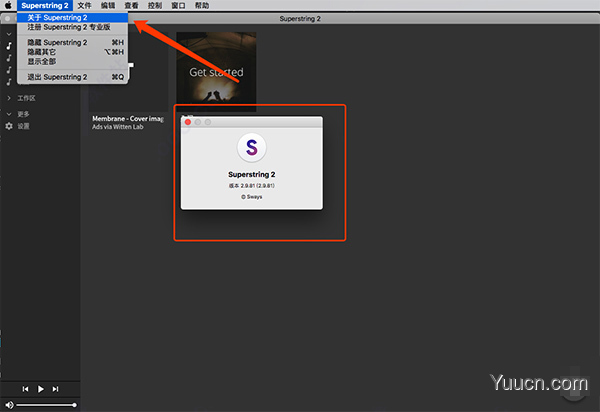This screenshot has width=600, height=412.
Task: Open the 文件 menu
Action: pyautogui.click(x=84, y=5)
